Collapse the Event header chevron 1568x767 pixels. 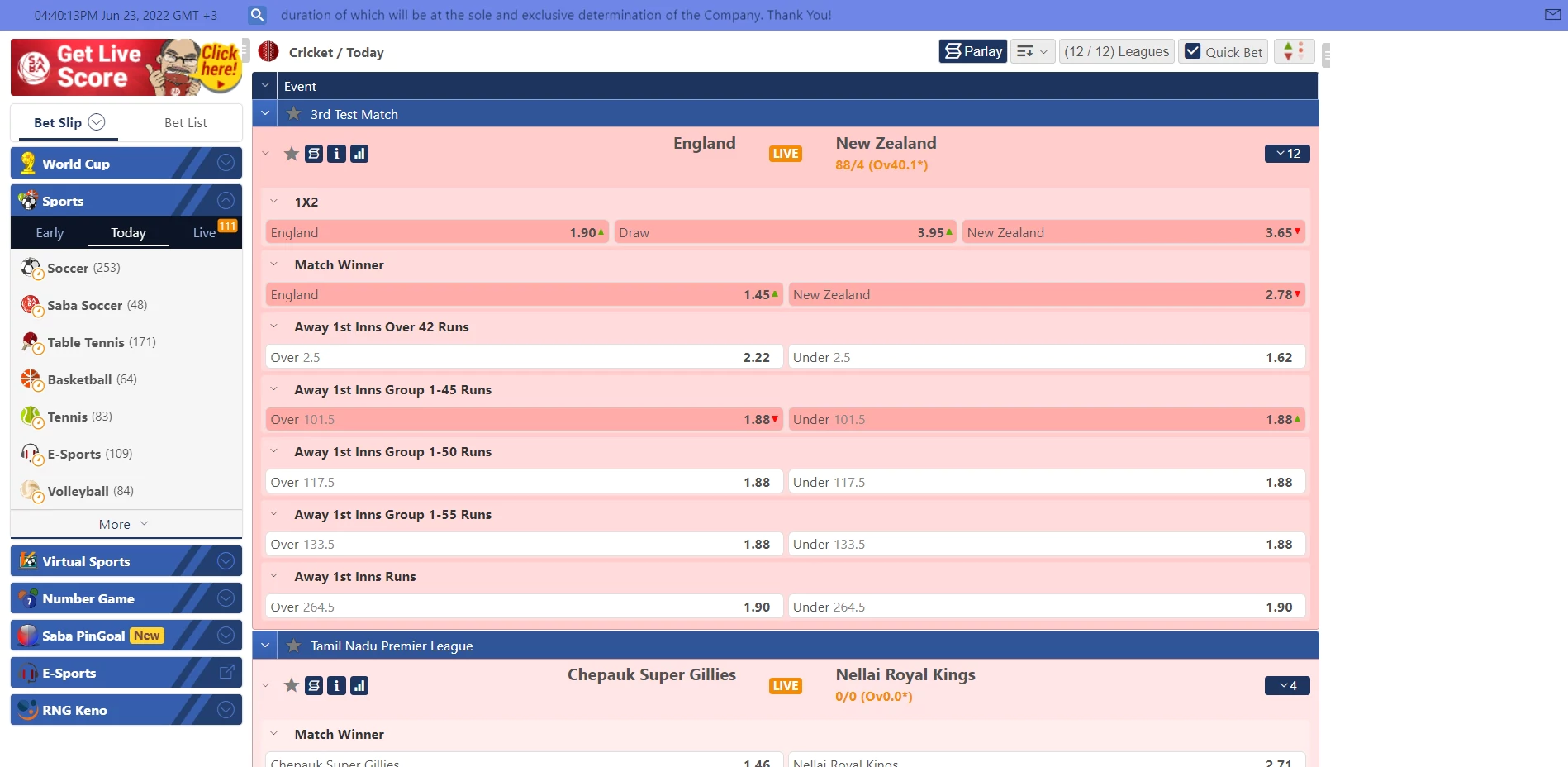[265, 86]
